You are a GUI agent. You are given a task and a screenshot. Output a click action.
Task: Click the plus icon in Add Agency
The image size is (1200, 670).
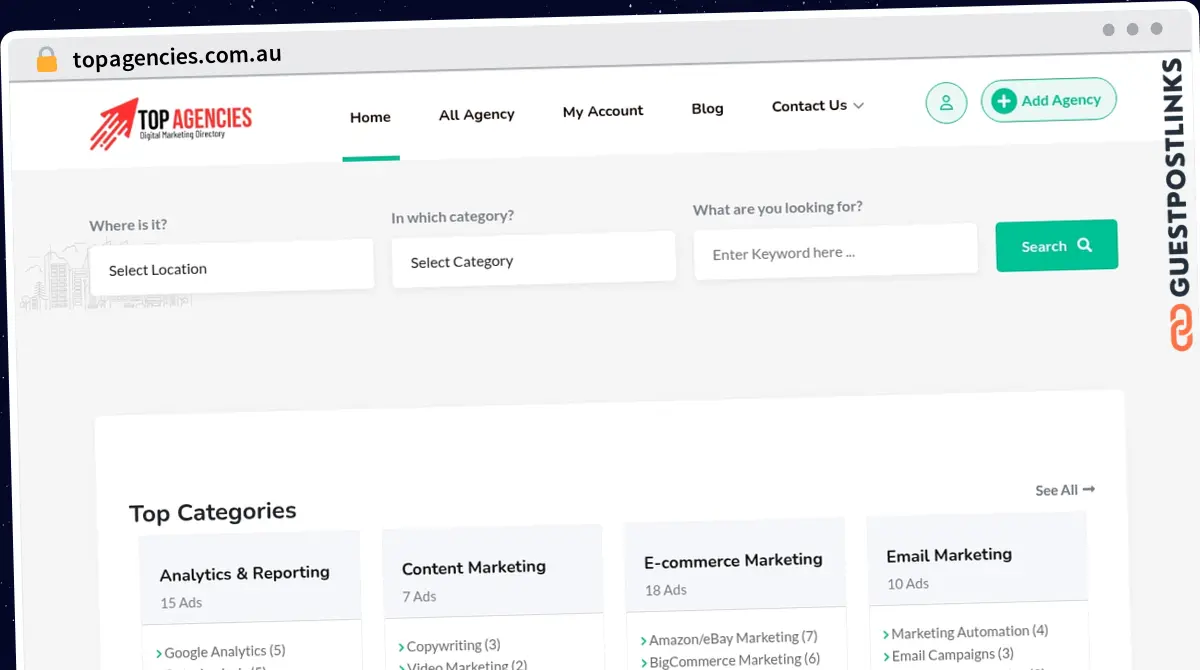coord(1004,101)
